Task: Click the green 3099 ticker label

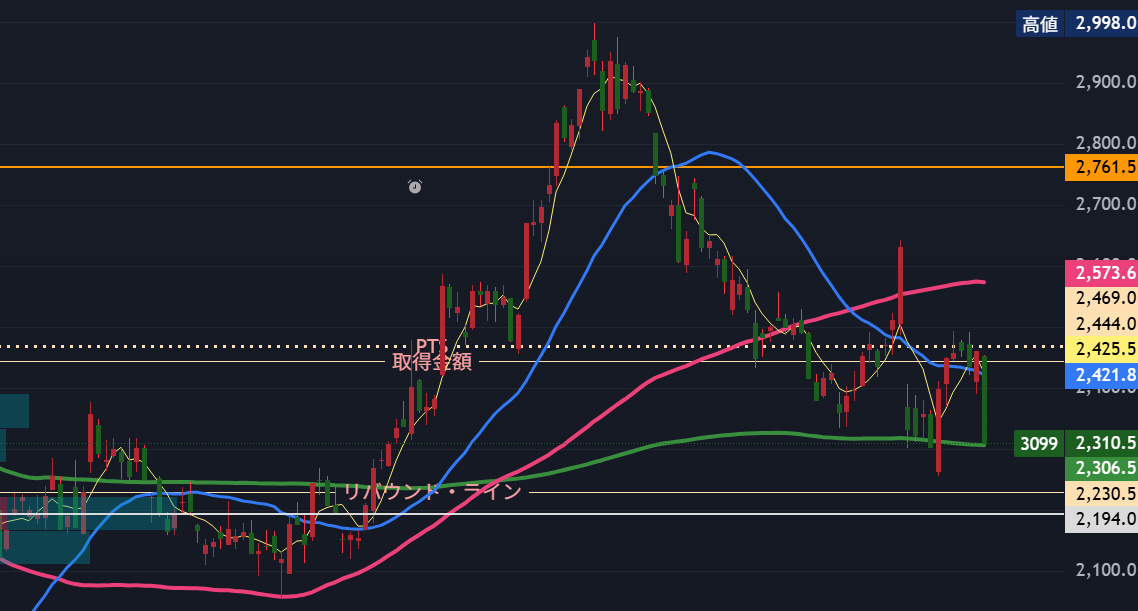Action: tap(1038, 443)
